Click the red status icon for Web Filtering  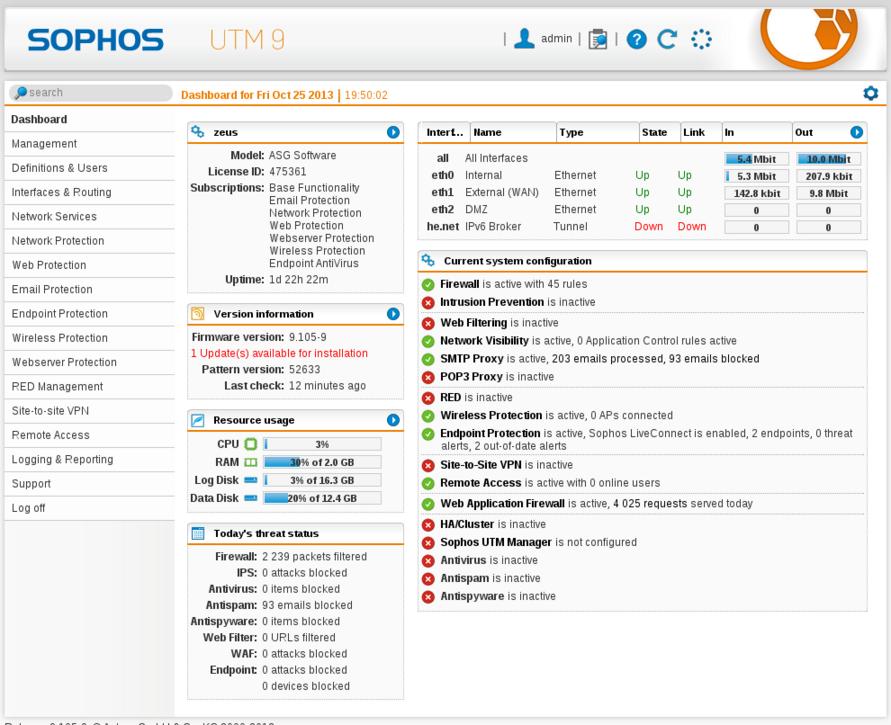[x=428, y=323]
